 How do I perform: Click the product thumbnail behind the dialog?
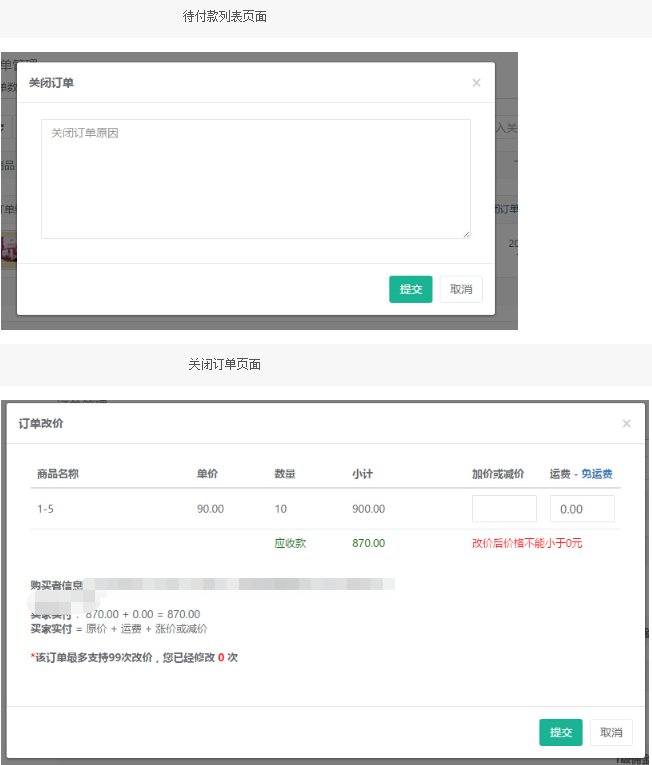click(x=9, y=250)
